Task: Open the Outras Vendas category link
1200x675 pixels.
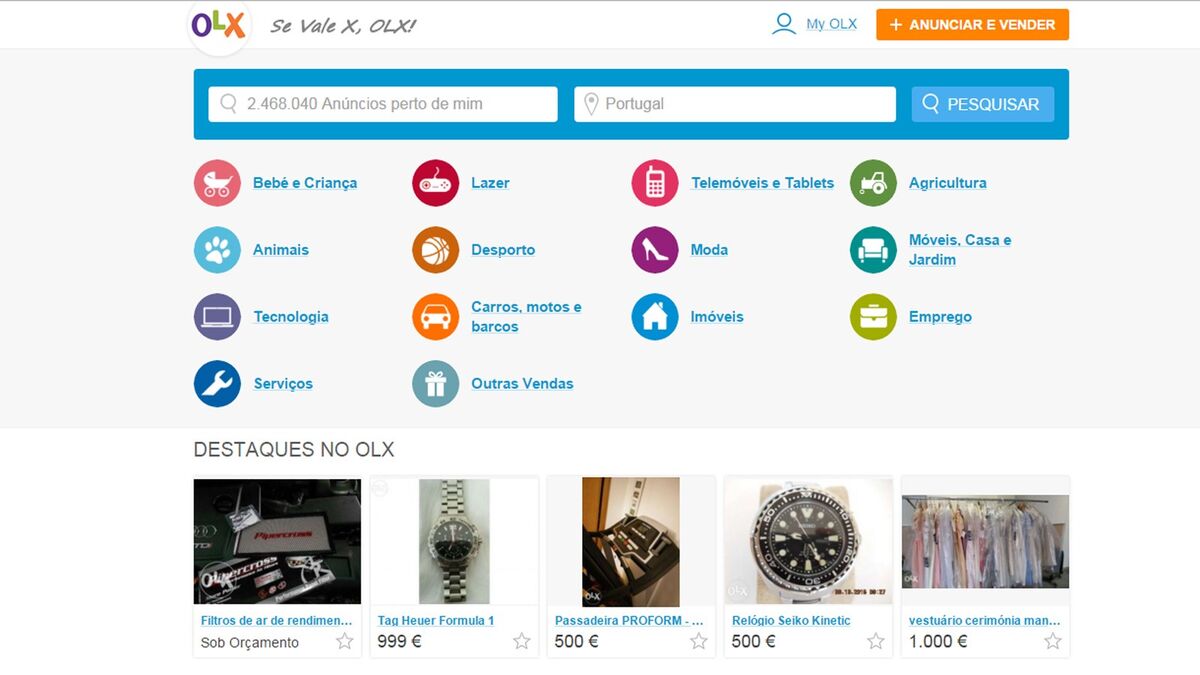Action: [522, 384]
